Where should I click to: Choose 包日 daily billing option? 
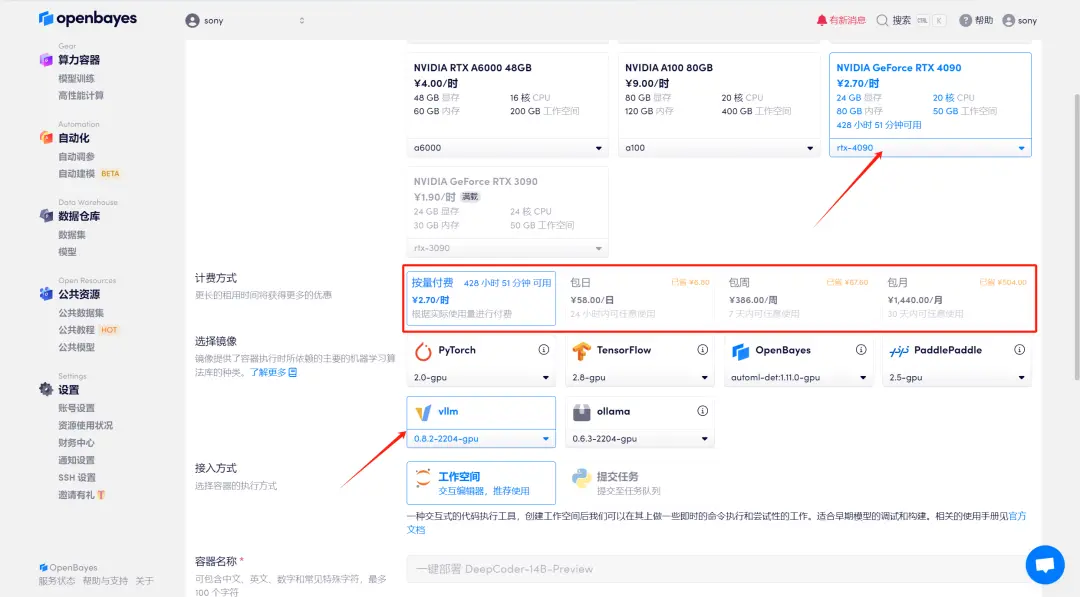[x=639, y=298]
